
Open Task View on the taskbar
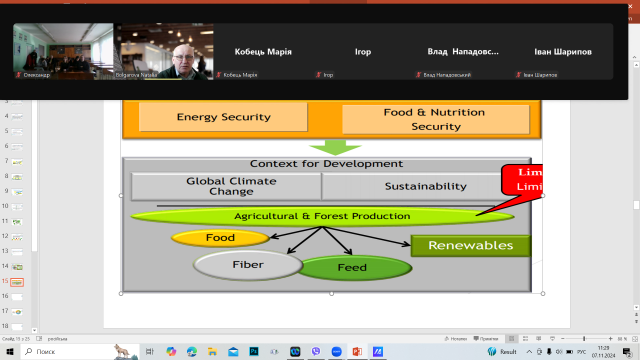[150, 351]
